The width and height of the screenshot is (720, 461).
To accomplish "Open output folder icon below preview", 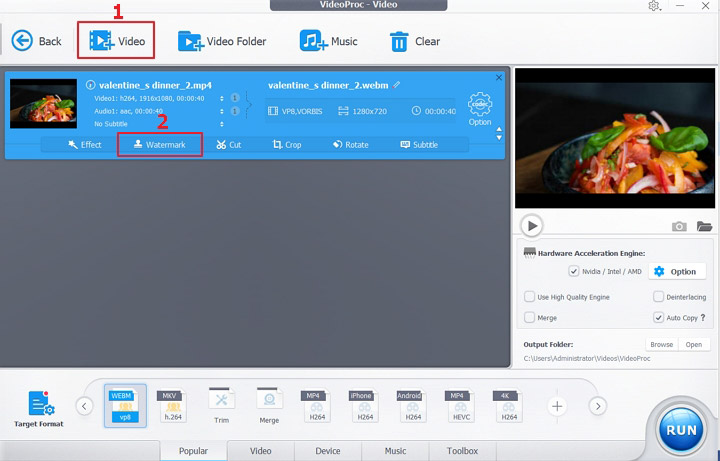I will [704, 226].
